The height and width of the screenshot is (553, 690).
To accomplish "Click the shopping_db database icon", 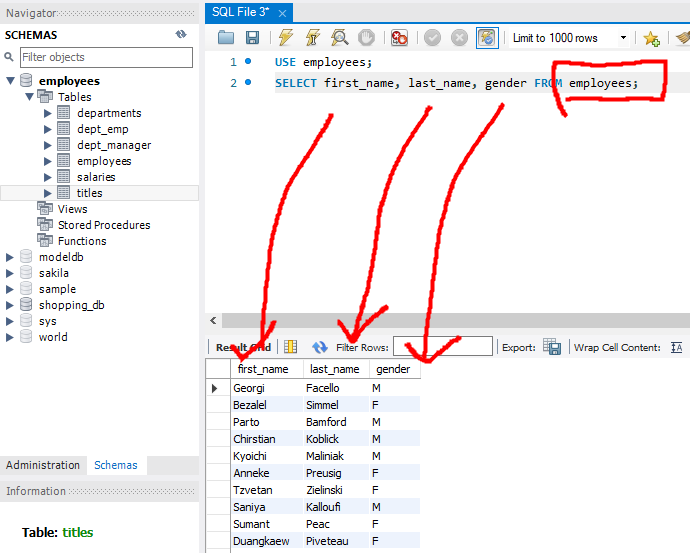I will coord(26,305).
